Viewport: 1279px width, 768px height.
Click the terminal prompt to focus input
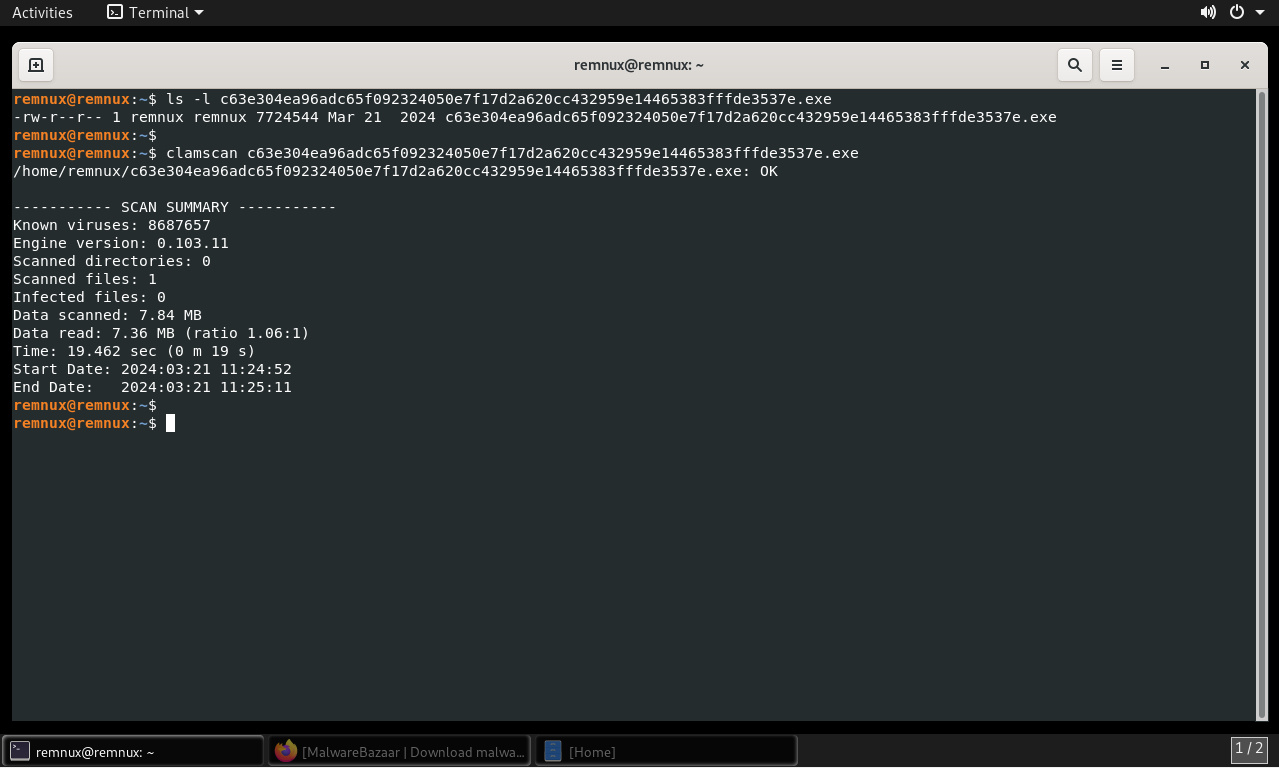[170, 423]
